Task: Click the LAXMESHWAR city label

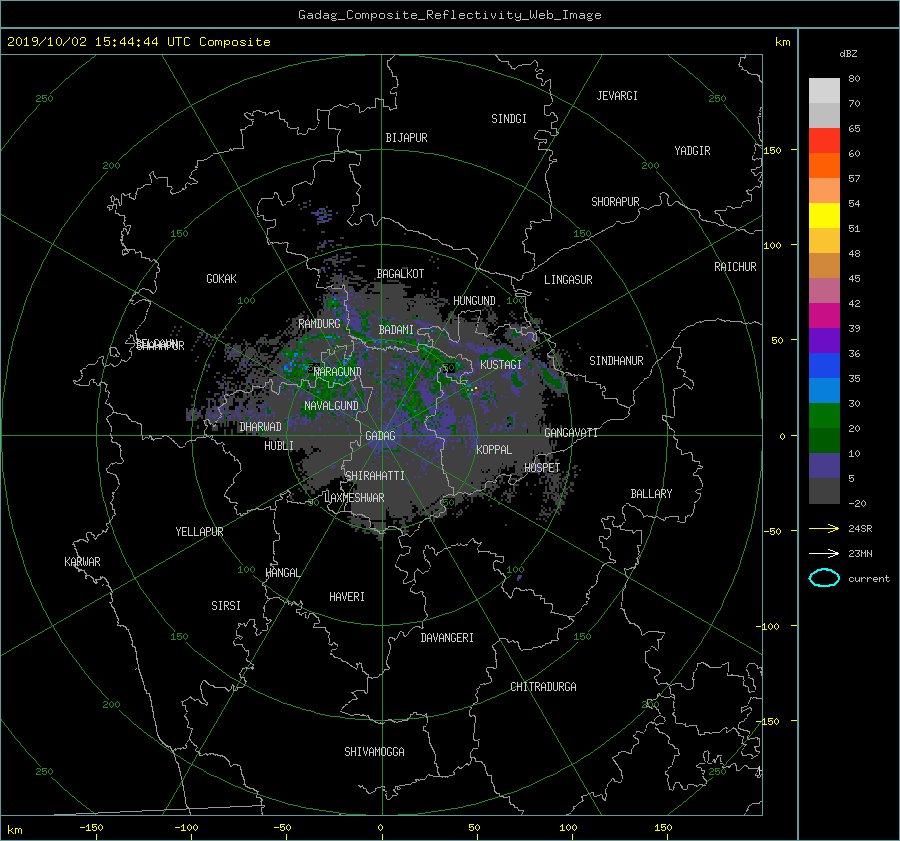Action: click(354, 498)
